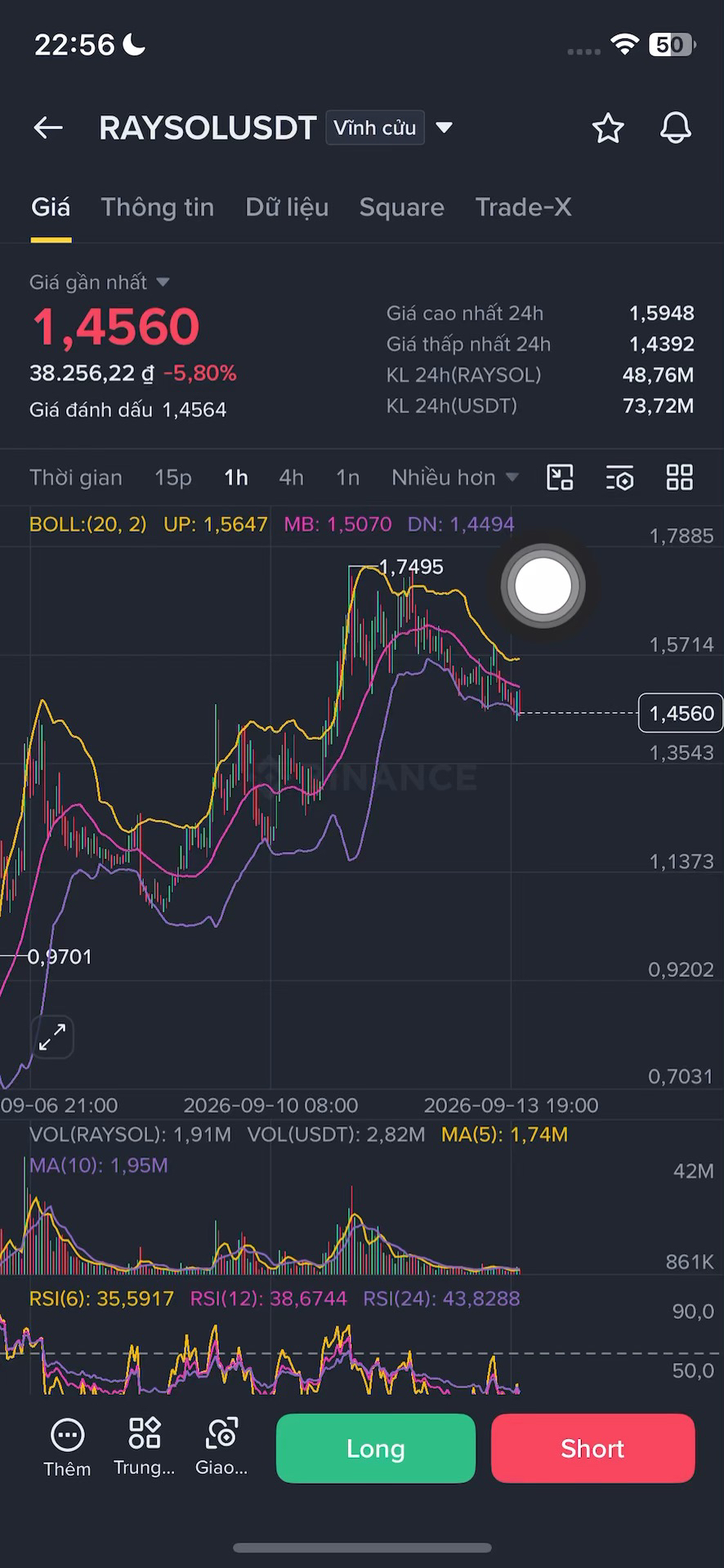Tap the green Long button

(376, 1448)
